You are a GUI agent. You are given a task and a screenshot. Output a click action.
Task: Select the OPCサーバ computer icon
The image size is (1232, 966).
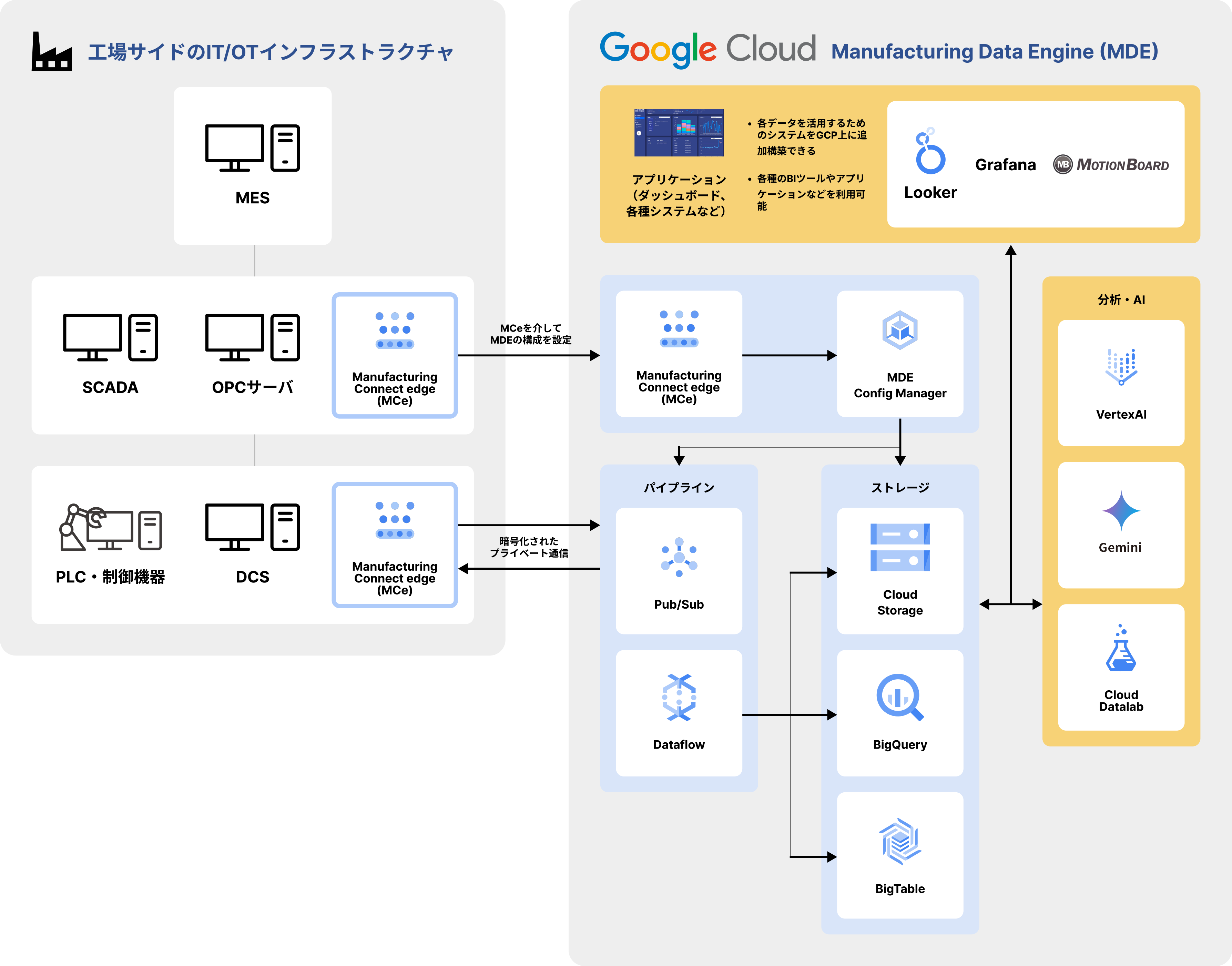[252, 338]
